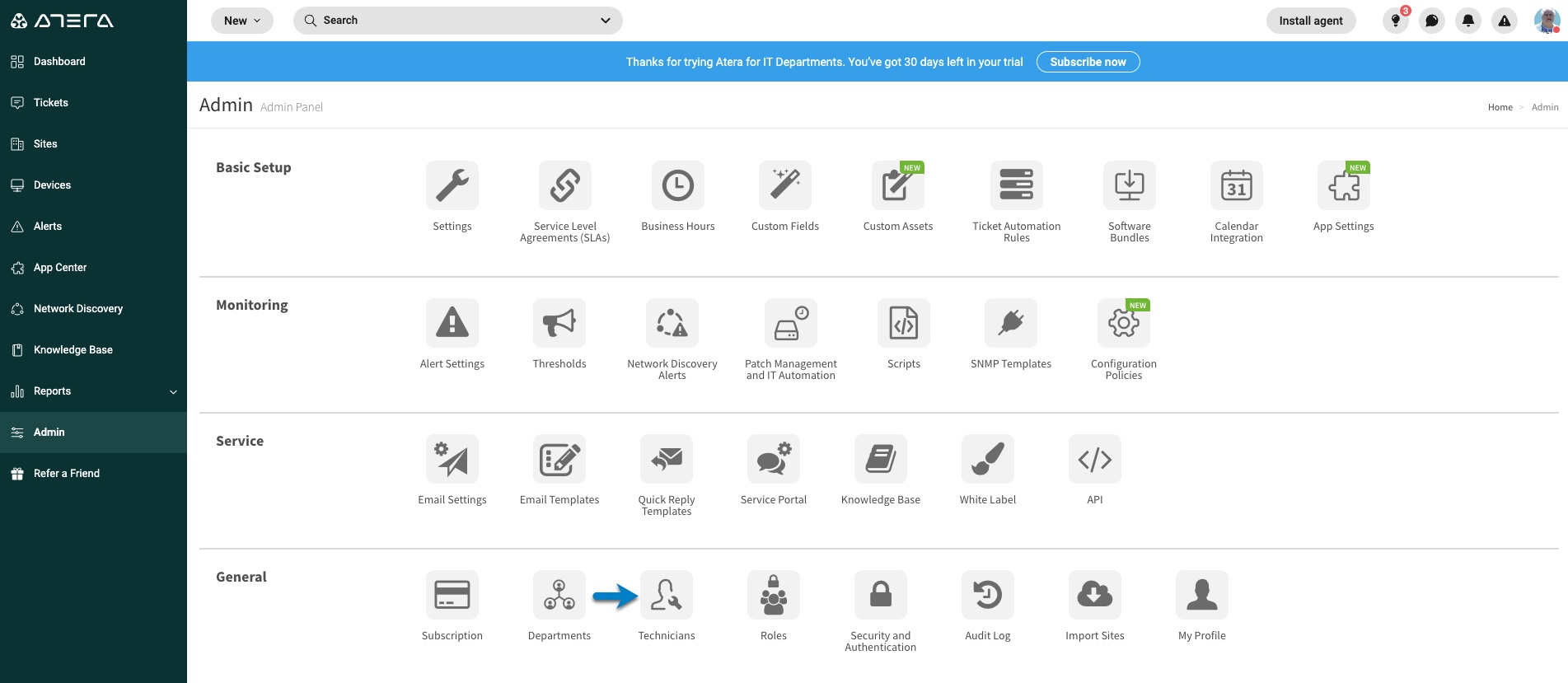Go to Dashboard in sidebar
This screenshot has width=1568, height=683.
coord(93,62)
